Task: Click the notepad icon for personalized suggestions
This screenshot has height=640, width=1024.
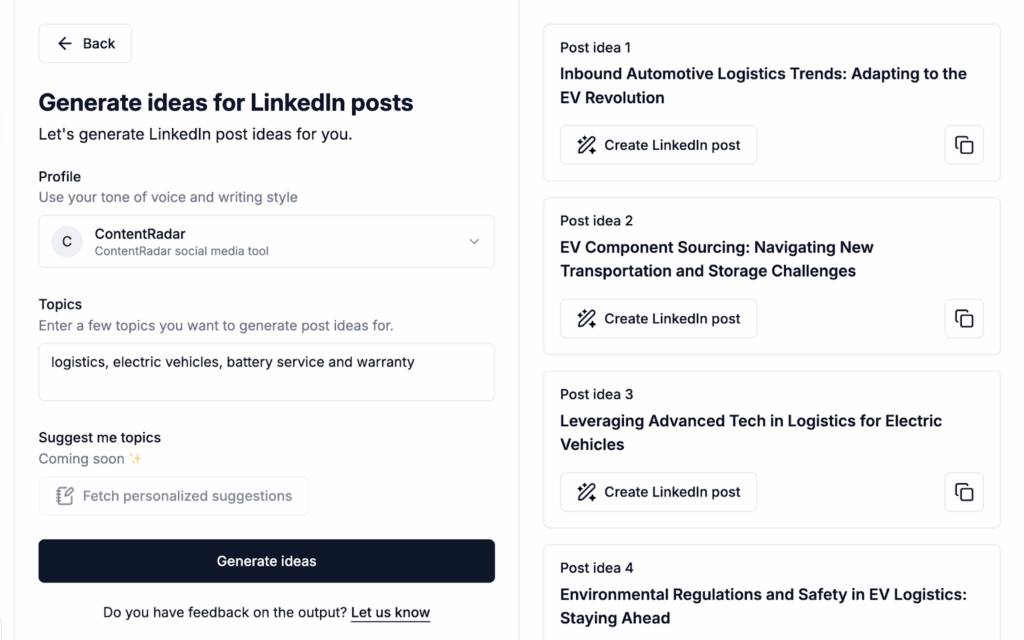Action: point(65,496)
